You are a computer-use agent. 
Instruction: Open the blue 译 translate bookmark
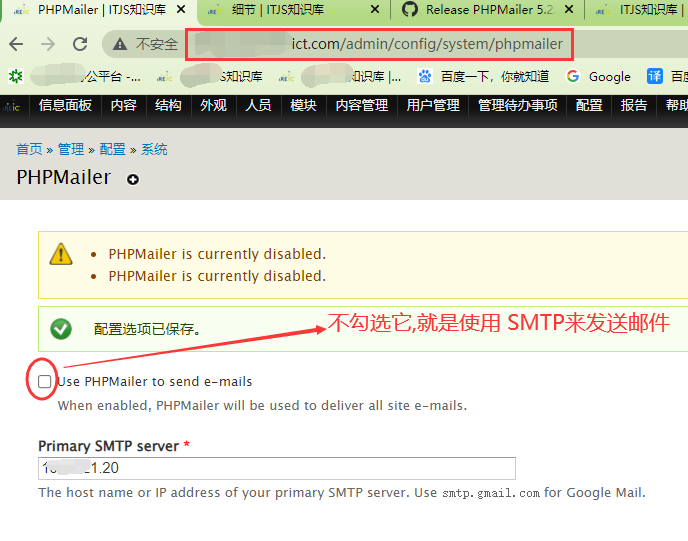click(654, 76)
